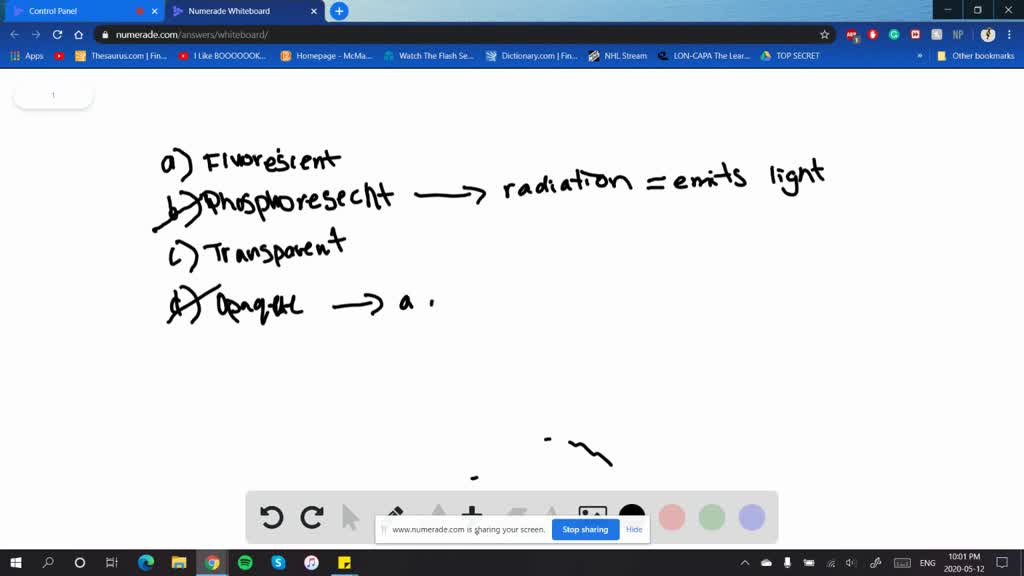The image size is (1024, 576).
Task: Stop sharing the screen
Action: pyautogui.click(x=585, y=530)
